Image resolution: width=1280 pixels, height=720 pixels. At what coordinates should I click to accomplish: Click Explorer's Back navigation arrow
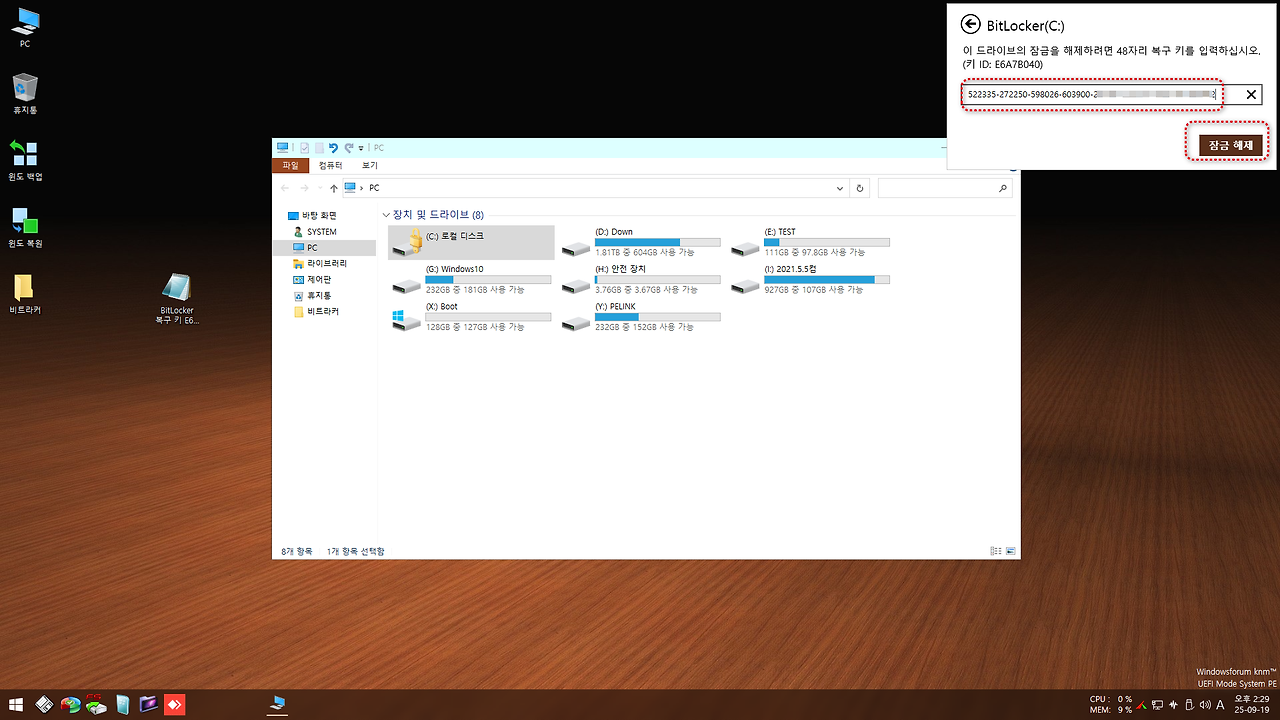[x=285, y=188]
